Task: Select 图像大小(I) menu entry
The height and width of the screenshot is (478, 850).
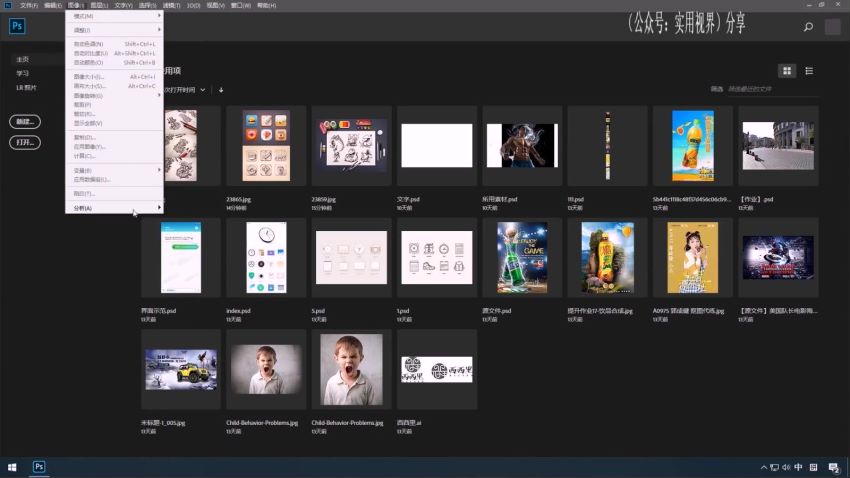Action: 114,77
